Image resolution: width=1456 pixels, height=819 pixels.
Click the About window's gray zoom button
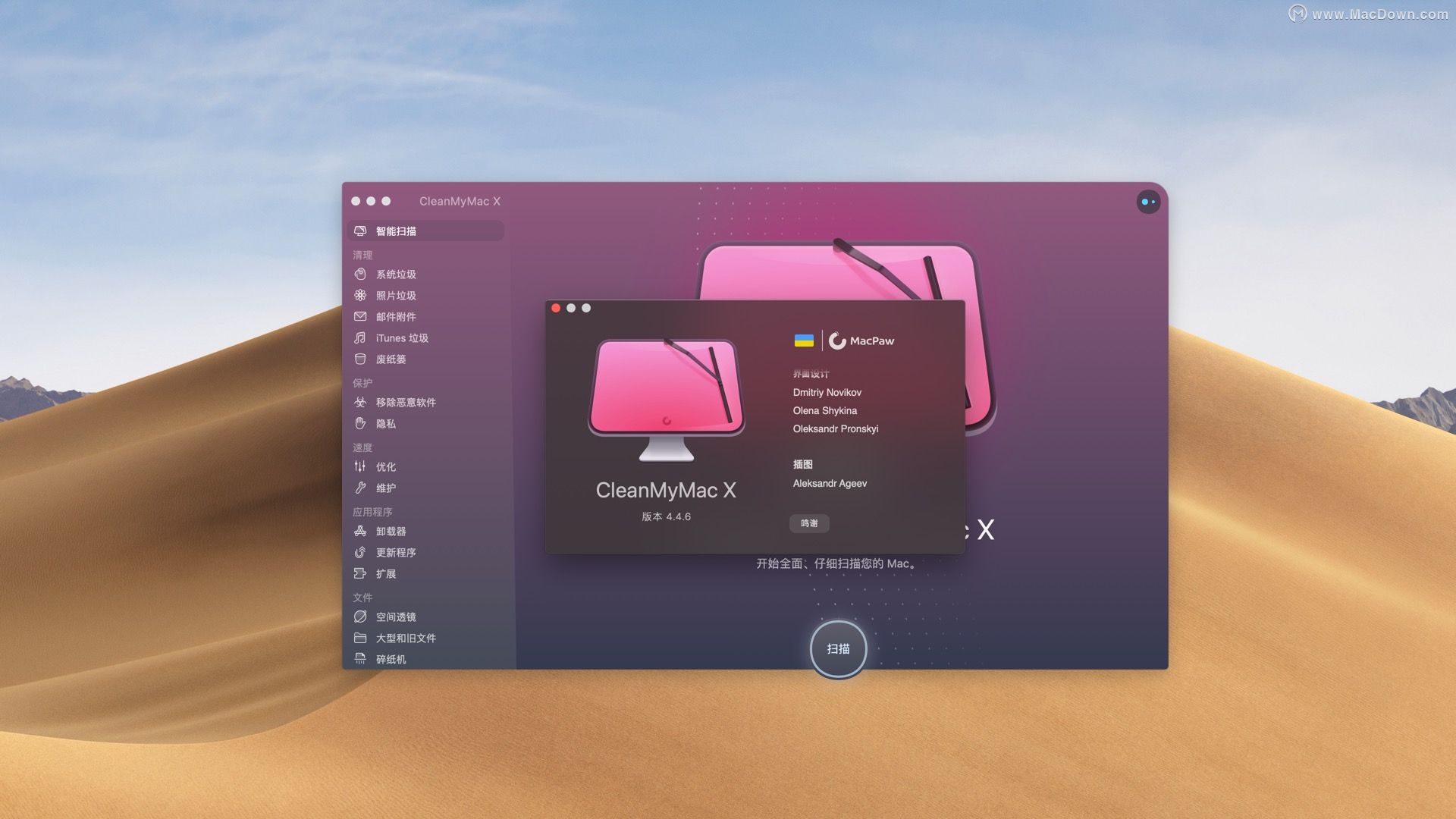(586, 308)
